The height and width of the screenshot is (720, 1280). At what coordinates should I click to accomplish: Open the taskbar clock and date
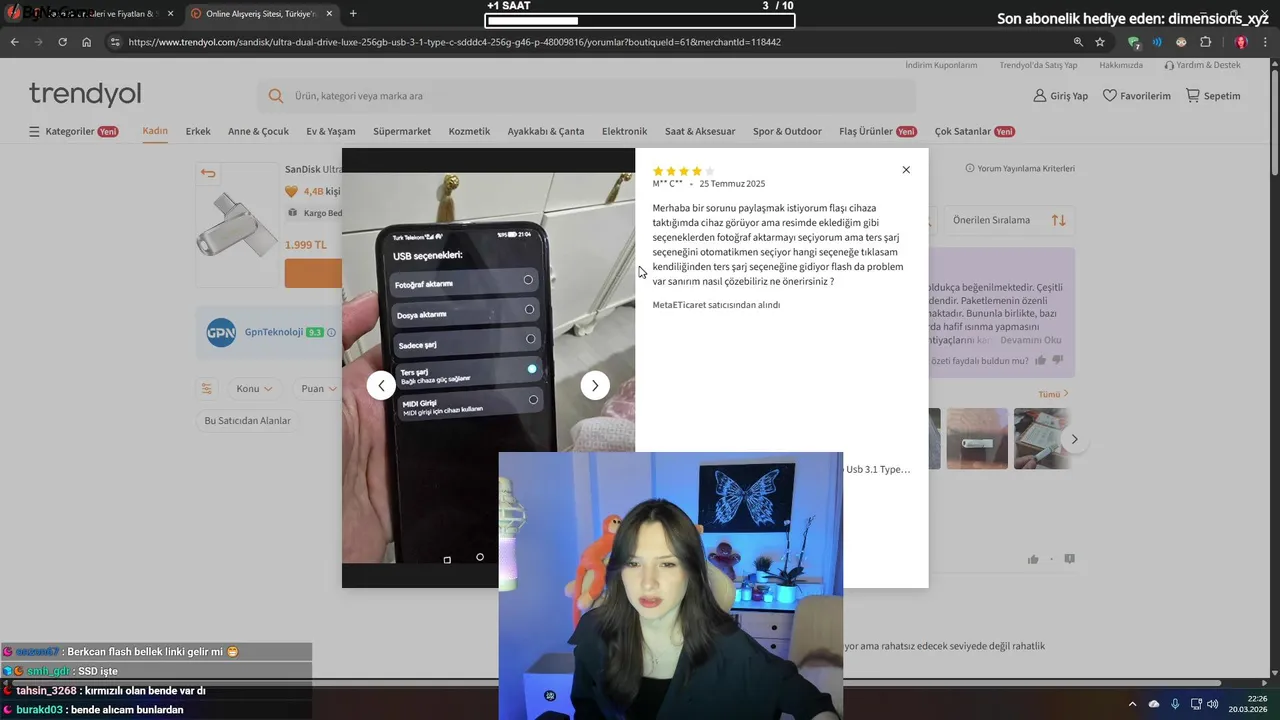click(1249, 703)
